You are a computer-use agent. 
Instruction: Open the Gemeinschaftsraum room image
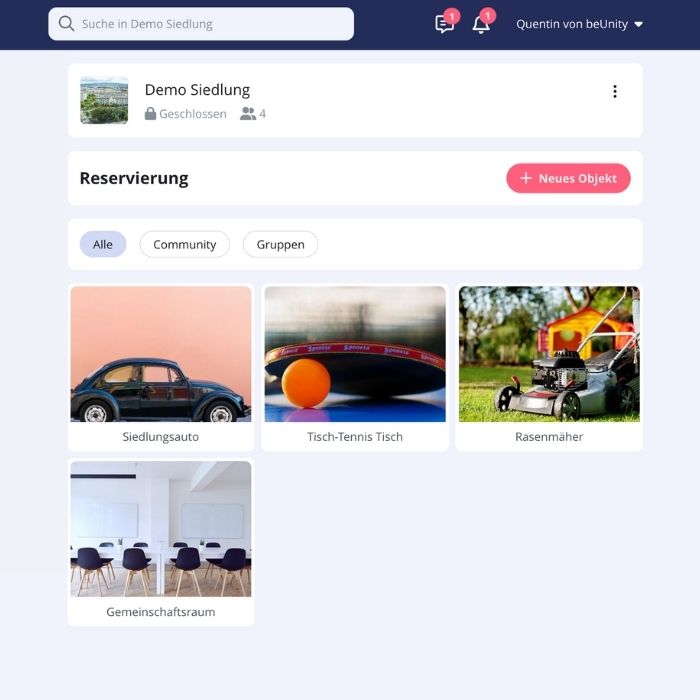pos(161,528)
